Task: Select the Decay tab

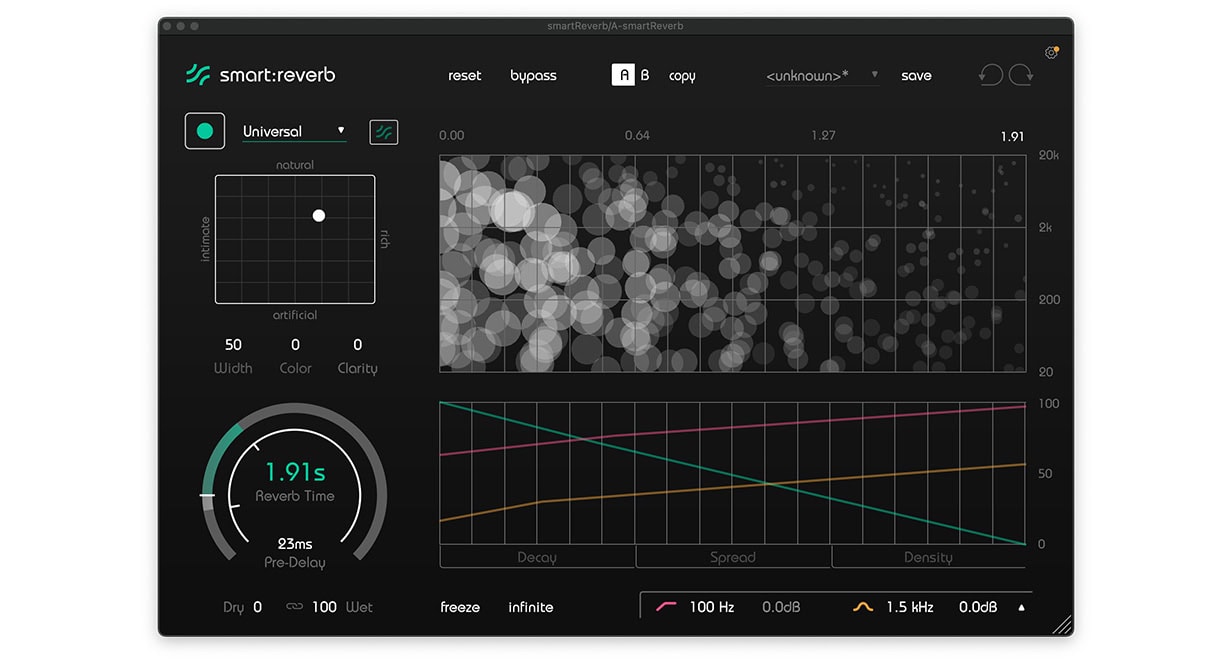Action: (537, 557)
